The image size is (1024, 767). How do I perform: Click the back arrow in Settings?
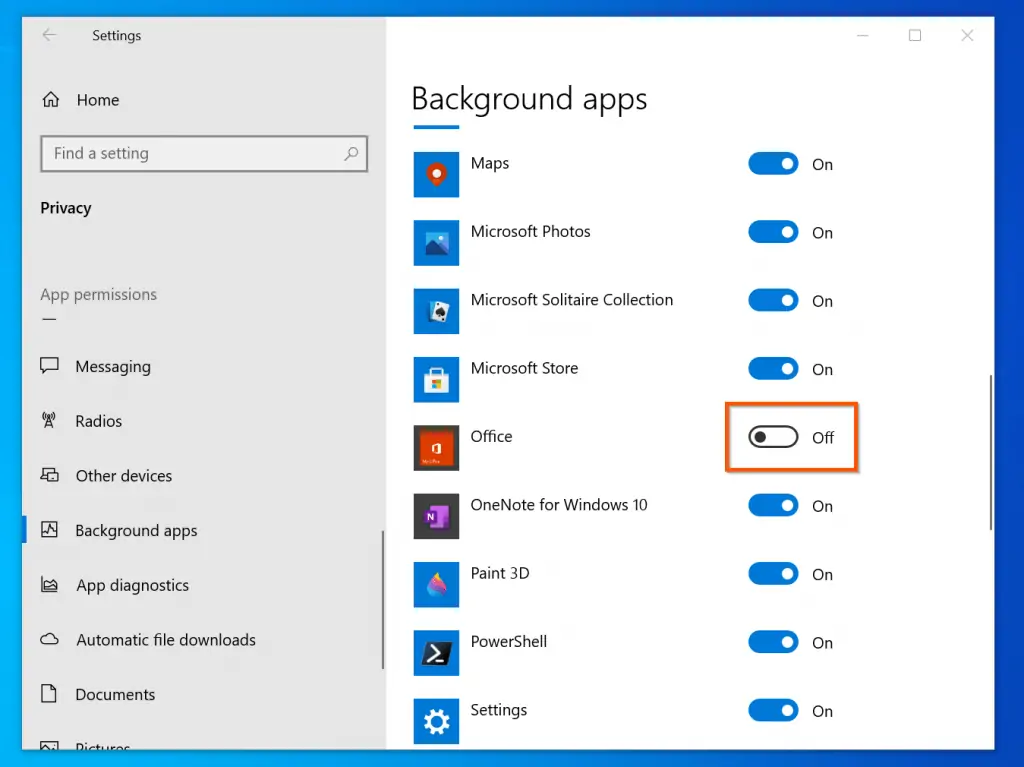[49, 35]
